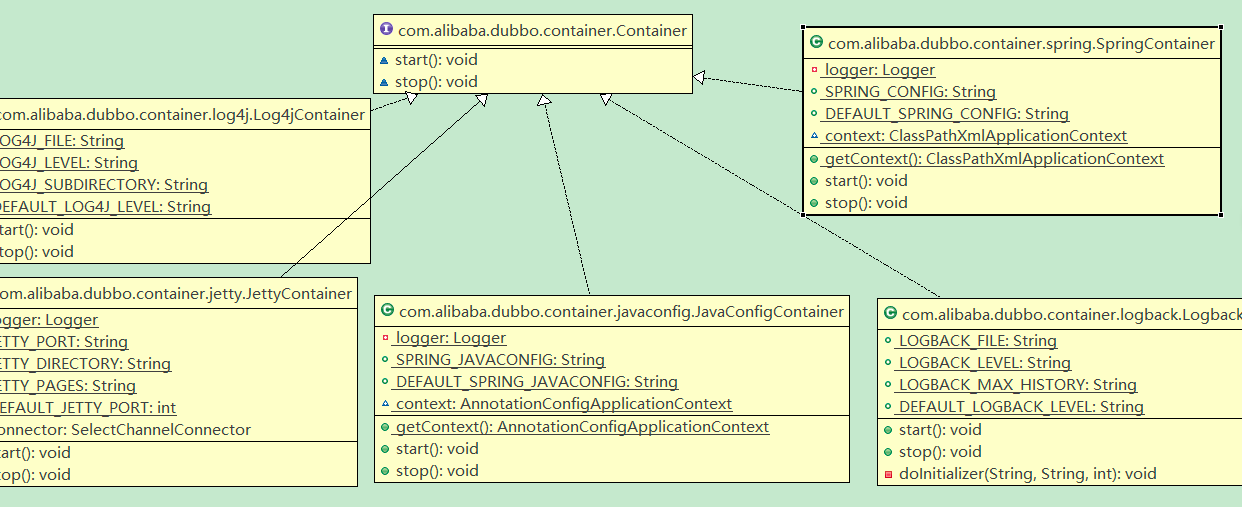Select the spring.SpringContainer class title
The image size is (1242, 507).
pos(1021,43)
